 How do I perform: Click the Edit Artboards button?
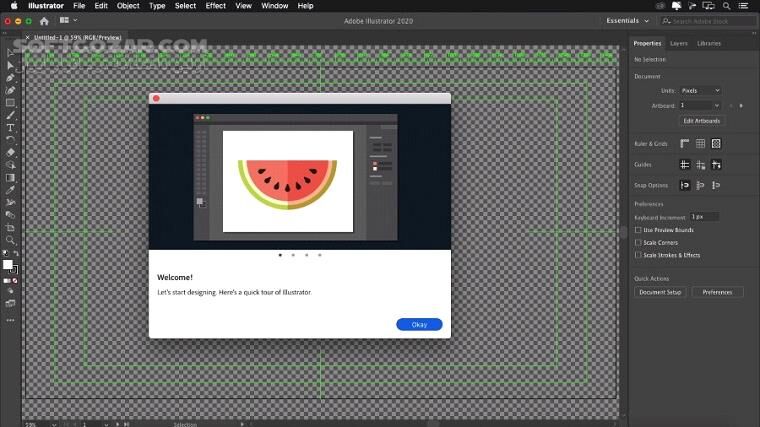701,121
